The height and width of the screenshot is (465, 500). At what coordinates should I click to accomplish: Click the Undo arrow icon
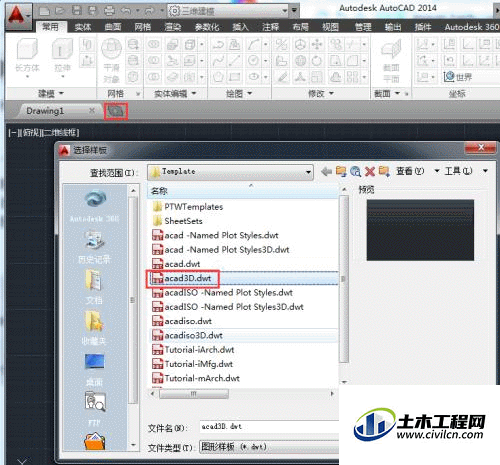click(126, 11)
